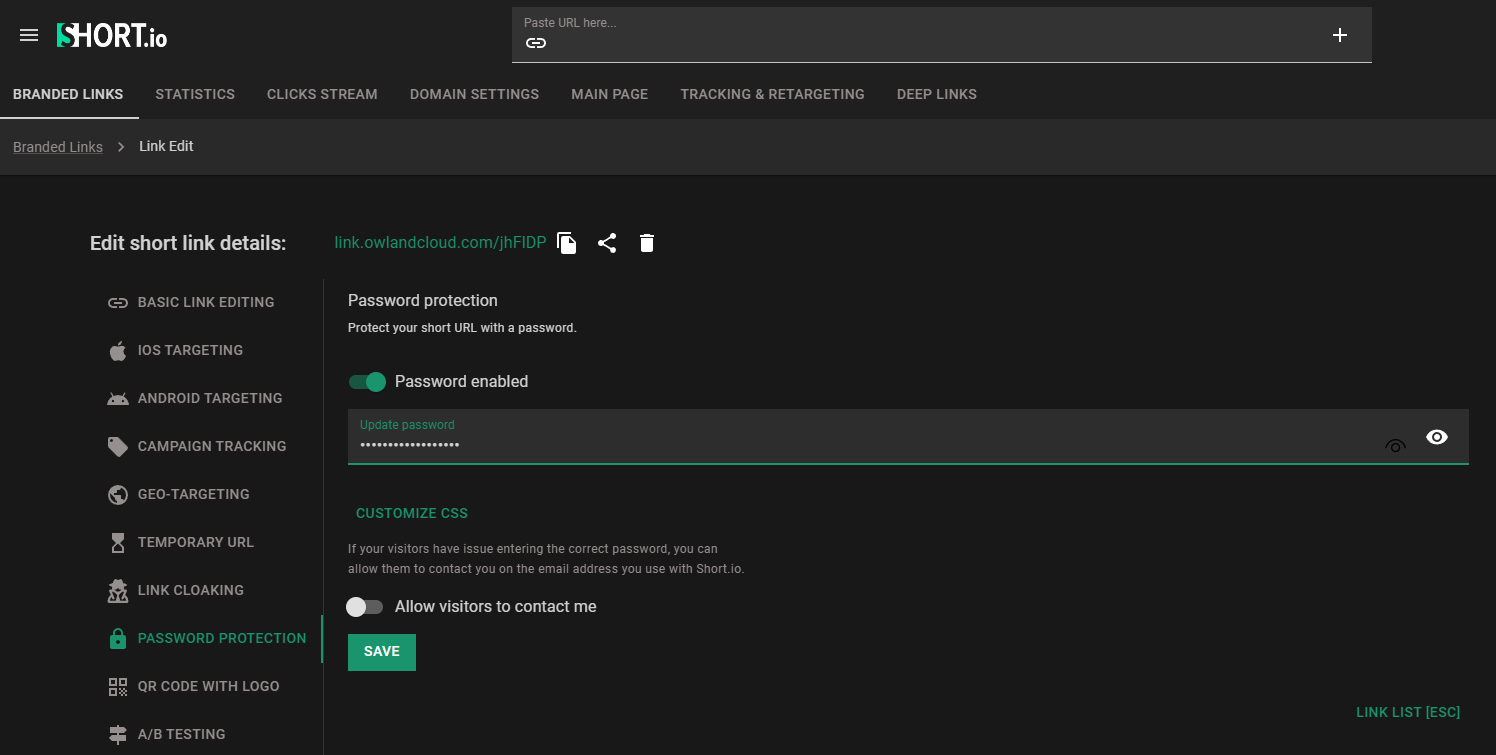1496x755 pixels.
Task: Select the Main Page tab
Action: [610, 94]
